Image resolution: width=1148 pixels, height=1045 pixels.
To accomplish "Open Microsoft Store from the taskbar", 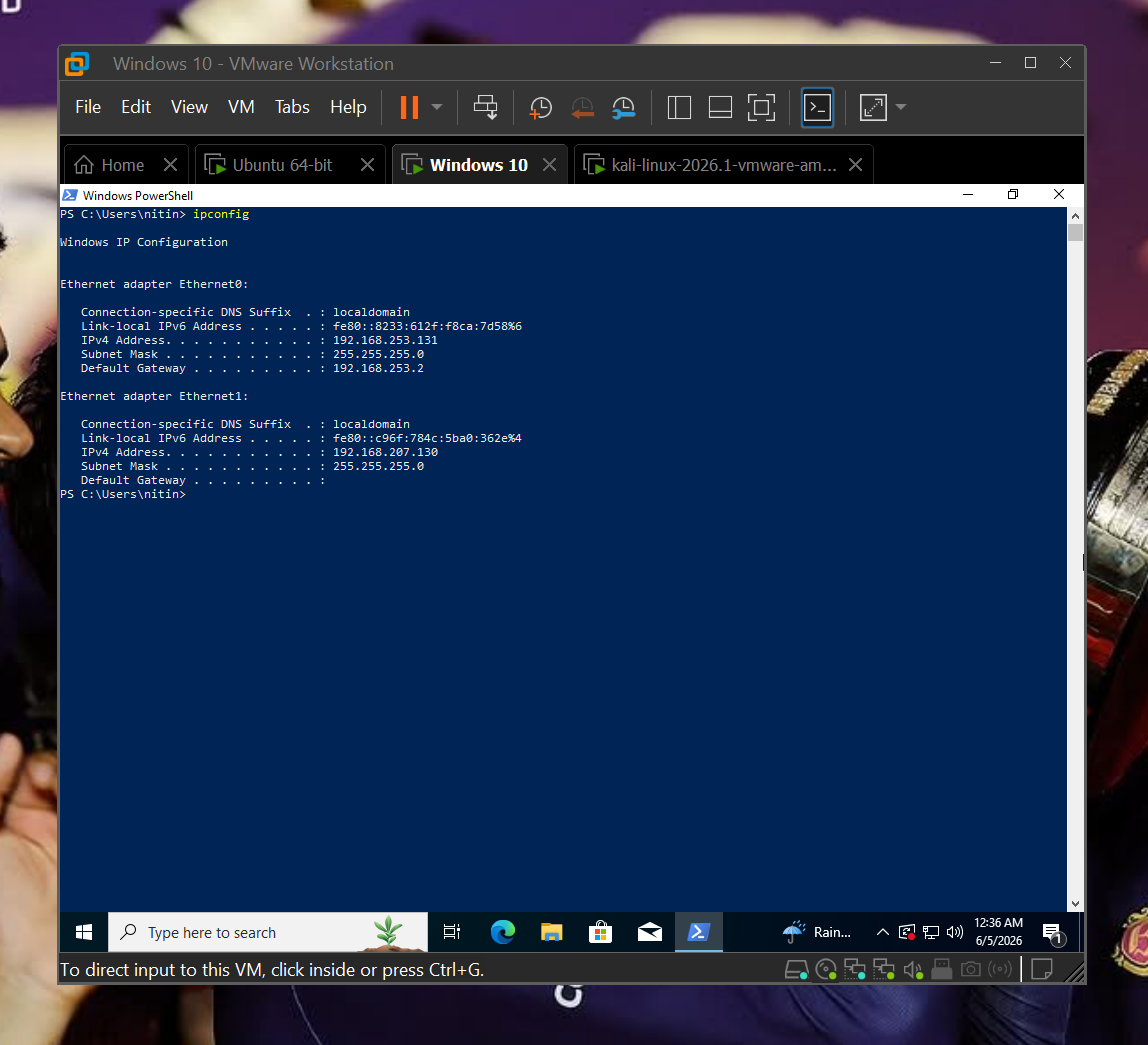I will click(600, 932).
